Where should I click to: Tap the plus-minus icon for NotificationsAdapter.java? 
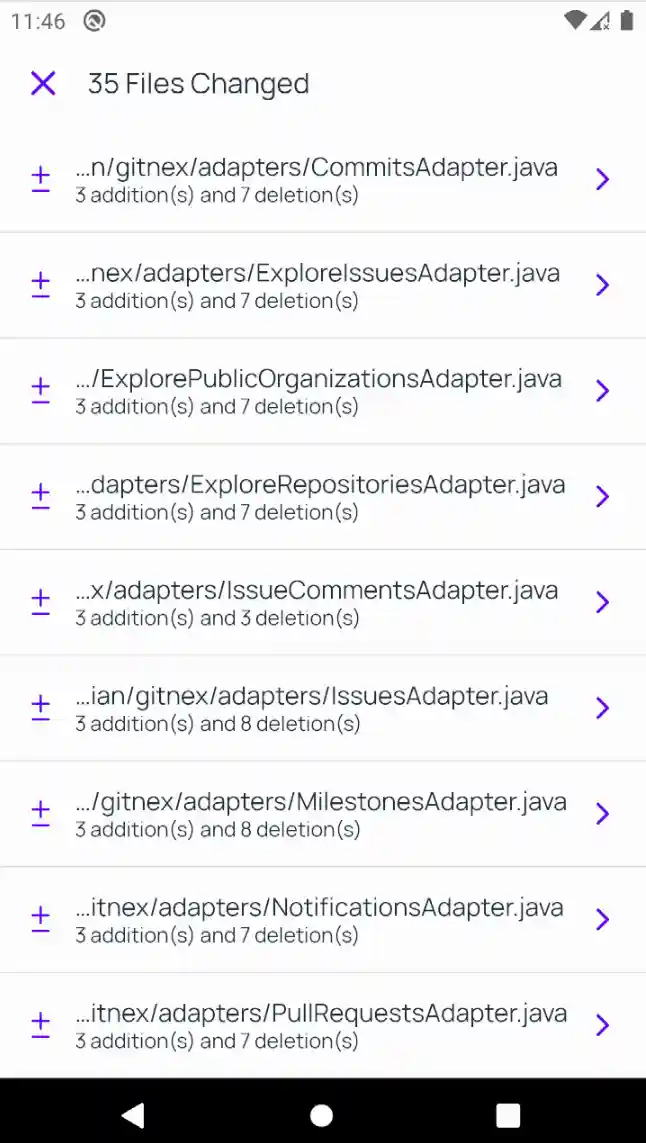[40, 920]
